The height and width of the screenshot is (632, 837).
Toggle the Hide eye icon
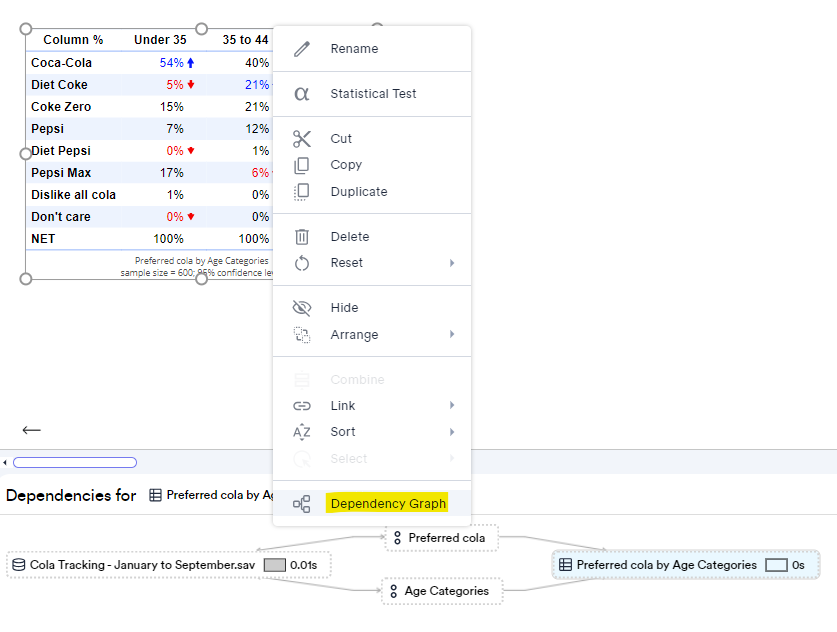coord(301,309)
